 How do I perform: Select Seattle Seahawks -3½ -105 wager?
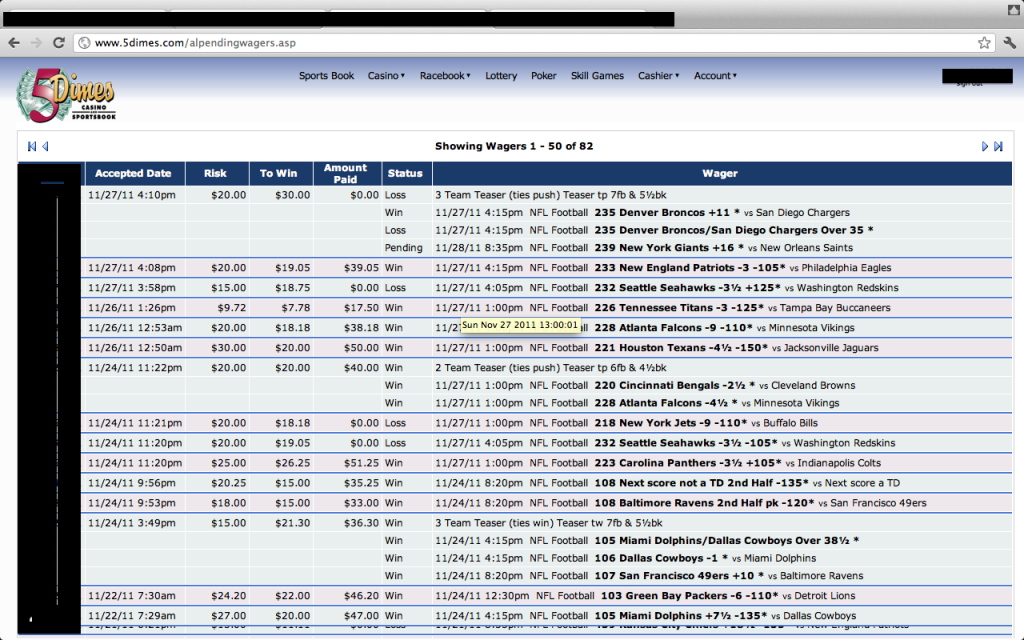click(x=665, y=443)
